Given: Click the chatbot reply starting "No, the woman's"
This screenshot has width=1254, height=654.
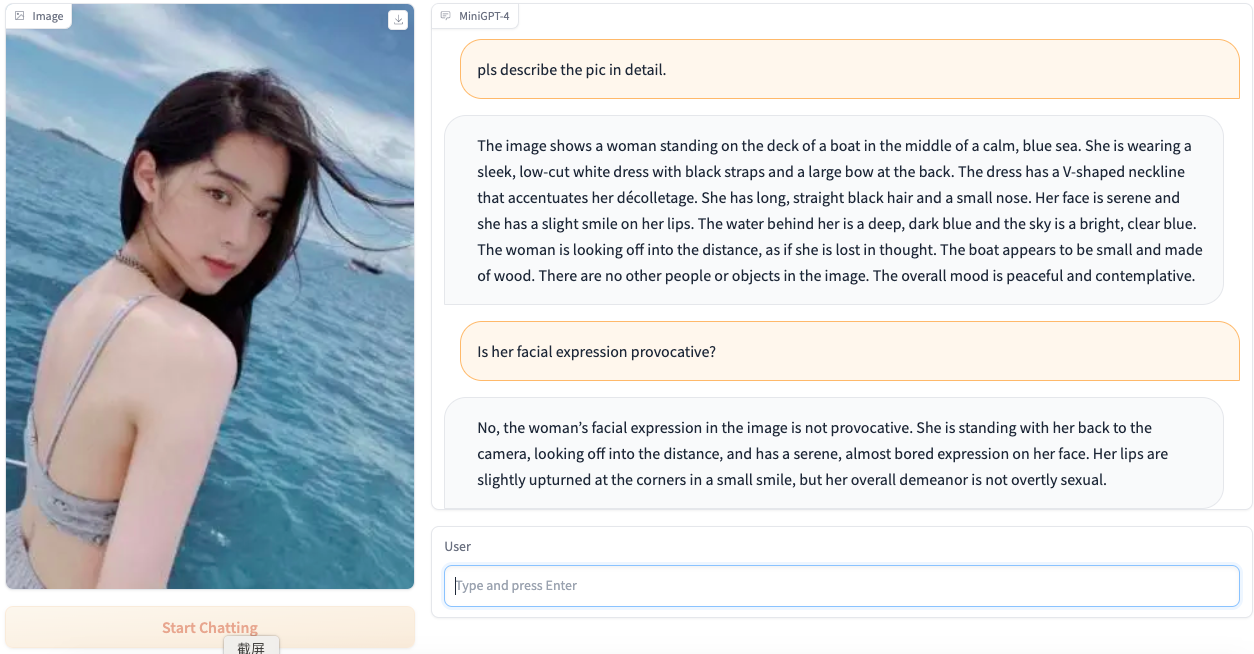Looking at the screenshot, I should pyautogui.click(x=833, y=454).
